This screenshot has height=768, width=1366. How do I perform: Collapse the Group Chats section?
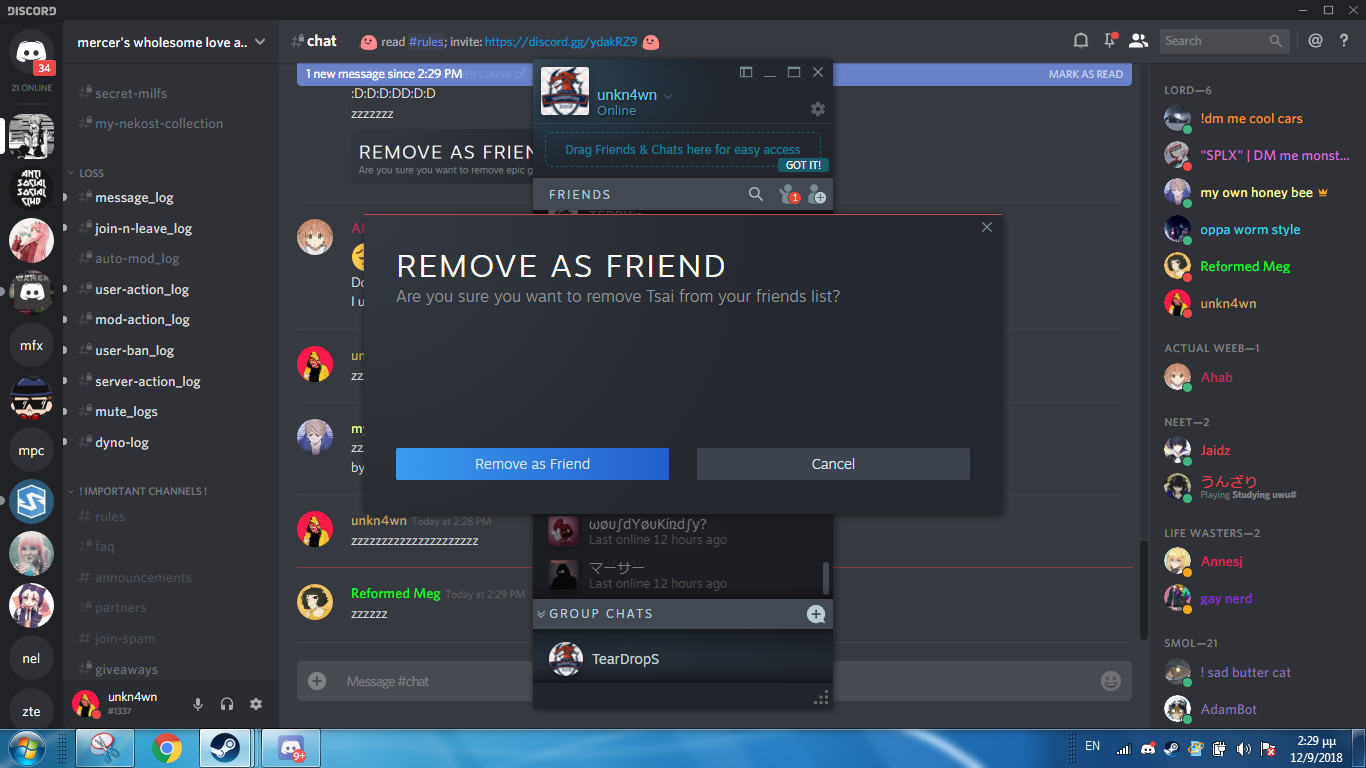pos(541,614)
